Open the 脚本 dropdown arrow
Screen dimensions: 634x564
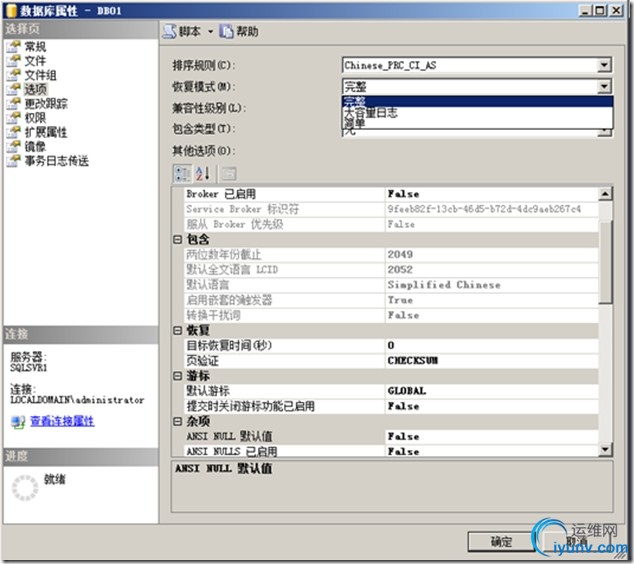point(210,32)
